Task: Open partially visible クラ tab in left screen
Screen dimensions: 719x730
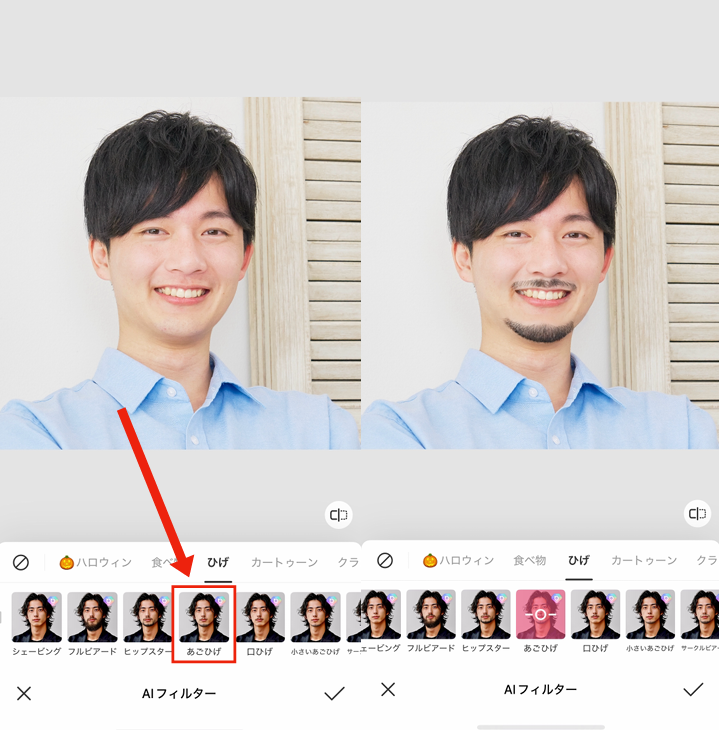Action: [348, 562]
